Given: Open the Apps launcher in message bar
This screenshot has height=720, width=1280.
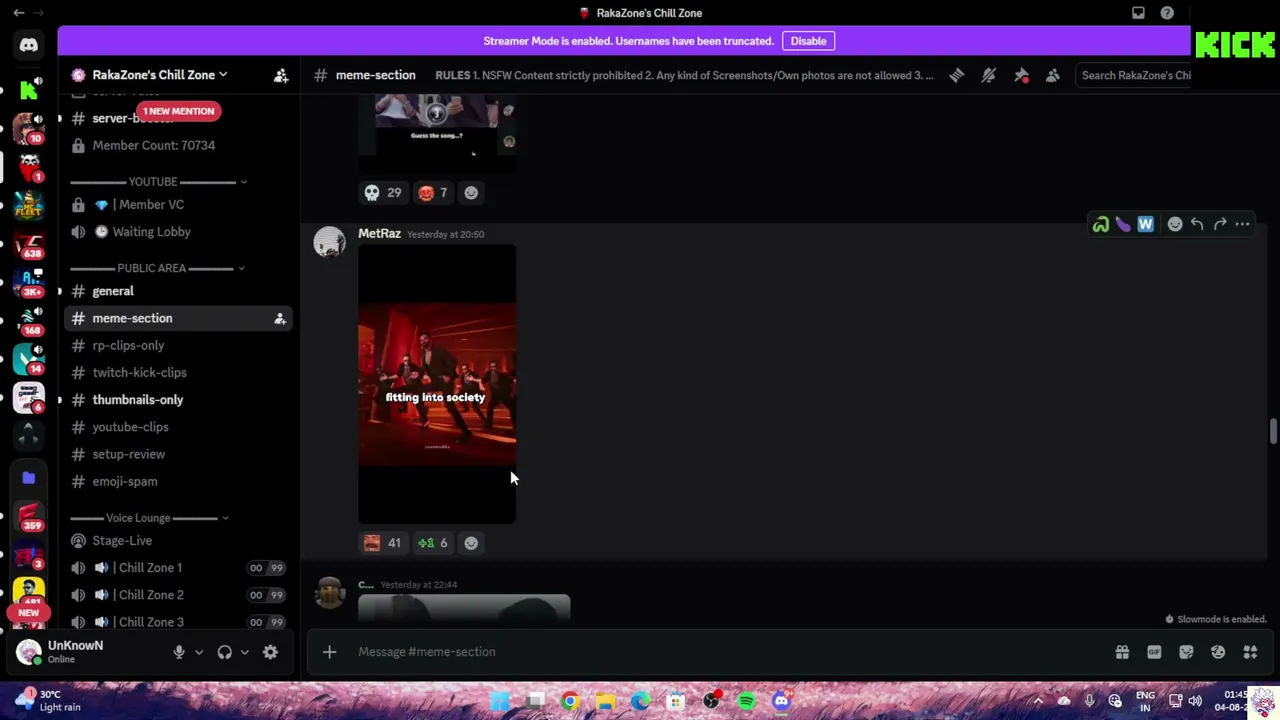Looking at the screenshot, I should click(x=1250, y=652).
